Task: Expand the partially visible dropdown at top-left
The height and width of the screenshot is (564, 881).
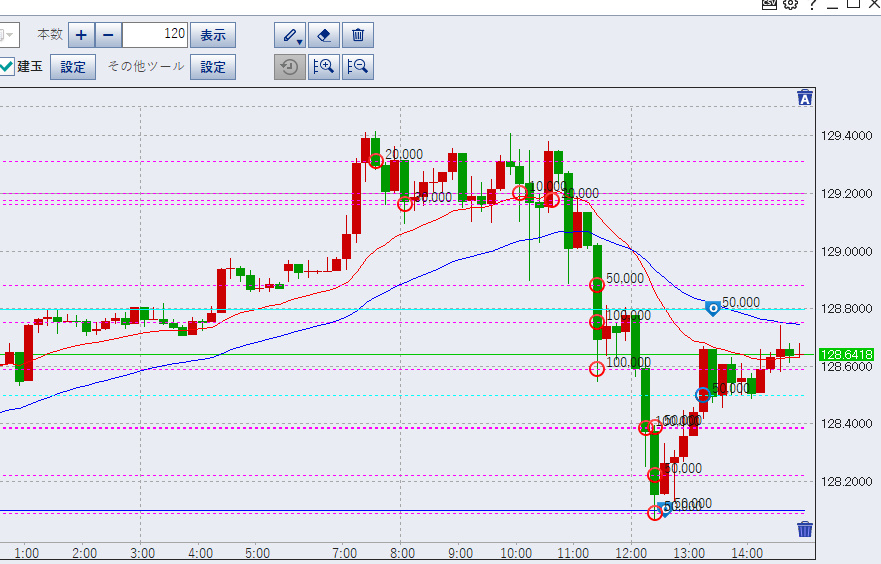Action: click(9, 35)
